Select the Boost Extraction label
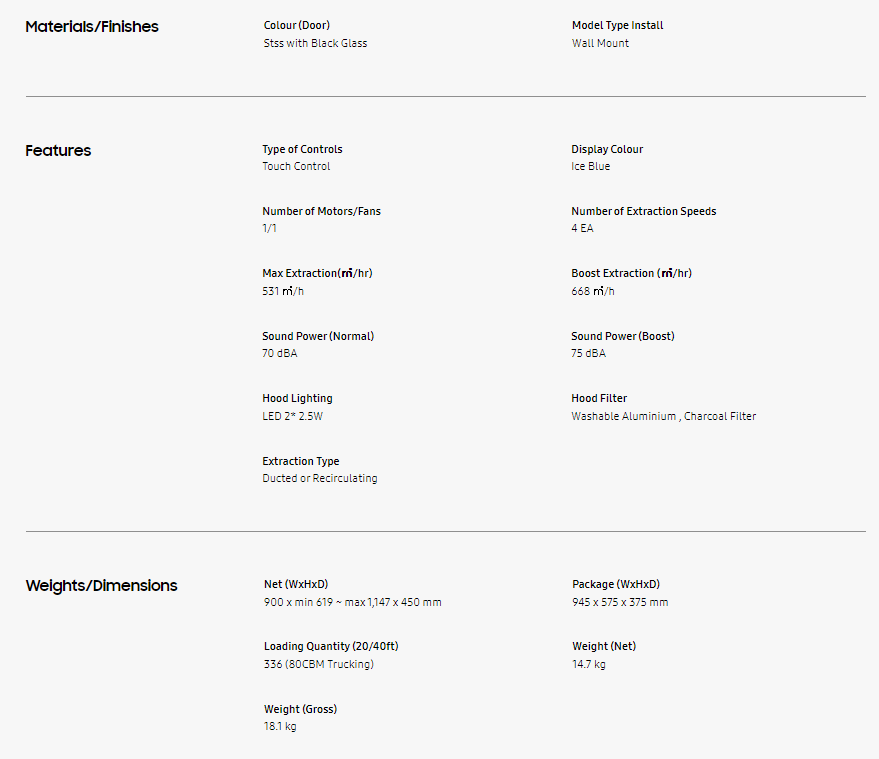Viewport: 879px width, 759px height. (631, 273)
